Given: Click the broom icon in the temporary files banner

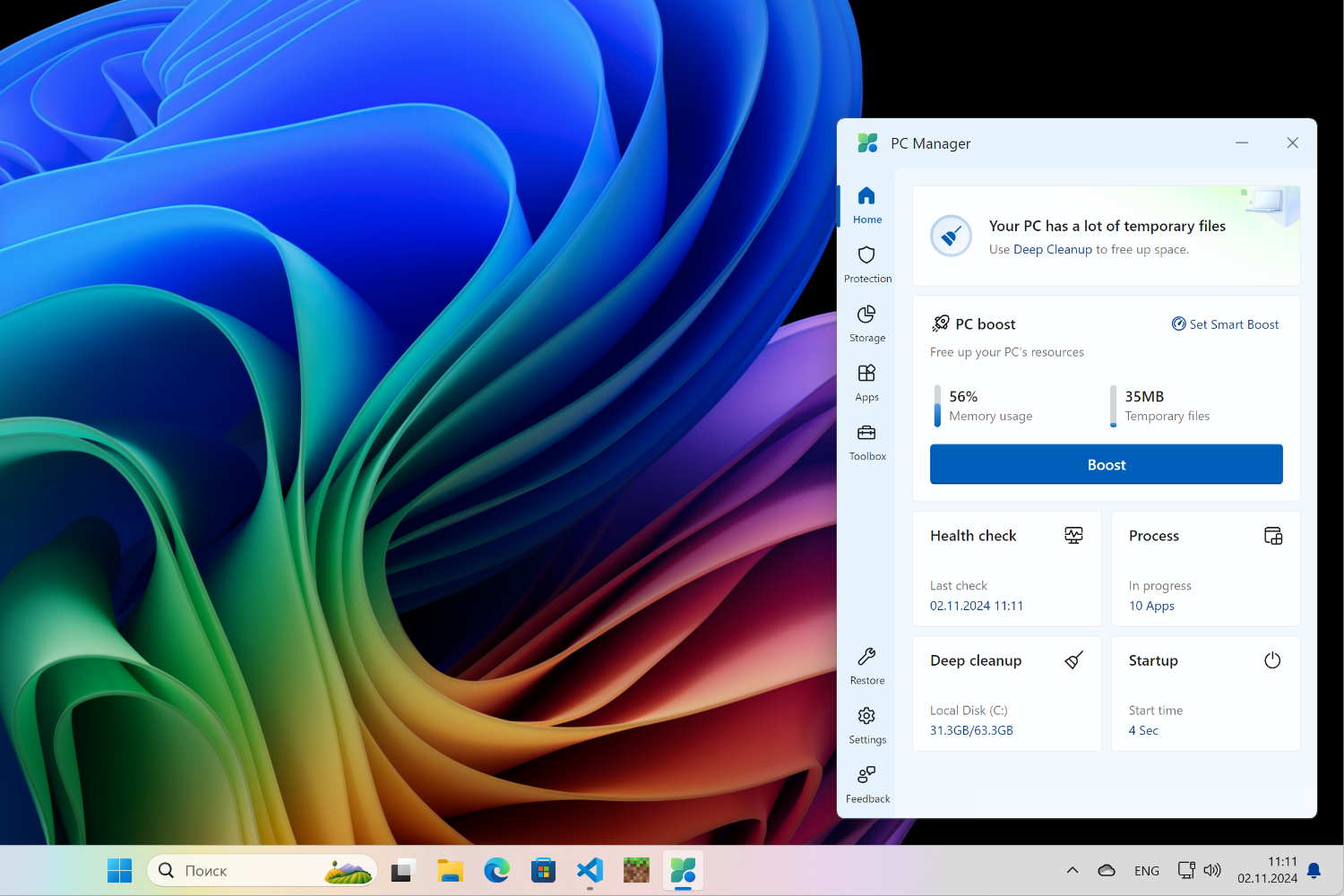Looking at the screenshot, I should [951, 237].
